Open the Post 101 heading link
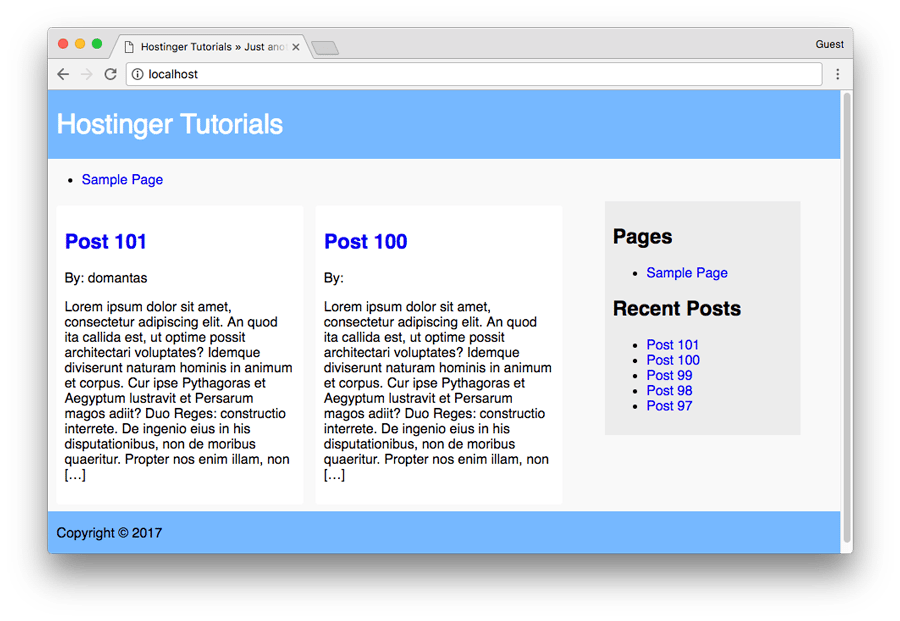Image resolution: width=900 pixels, height=621 pixels. 106,242
